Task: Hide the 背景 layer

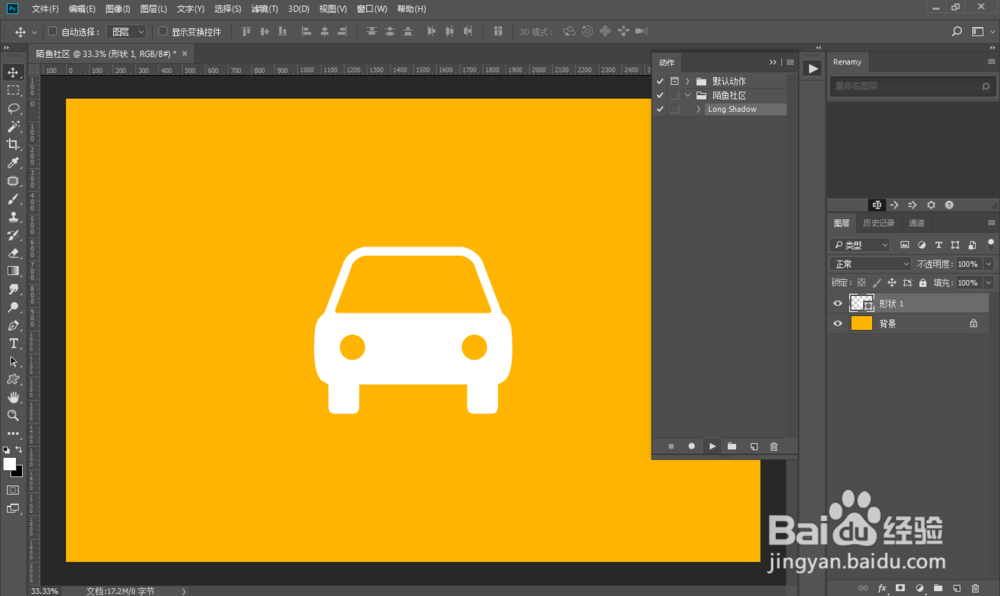Action: [x=837, y=323]
